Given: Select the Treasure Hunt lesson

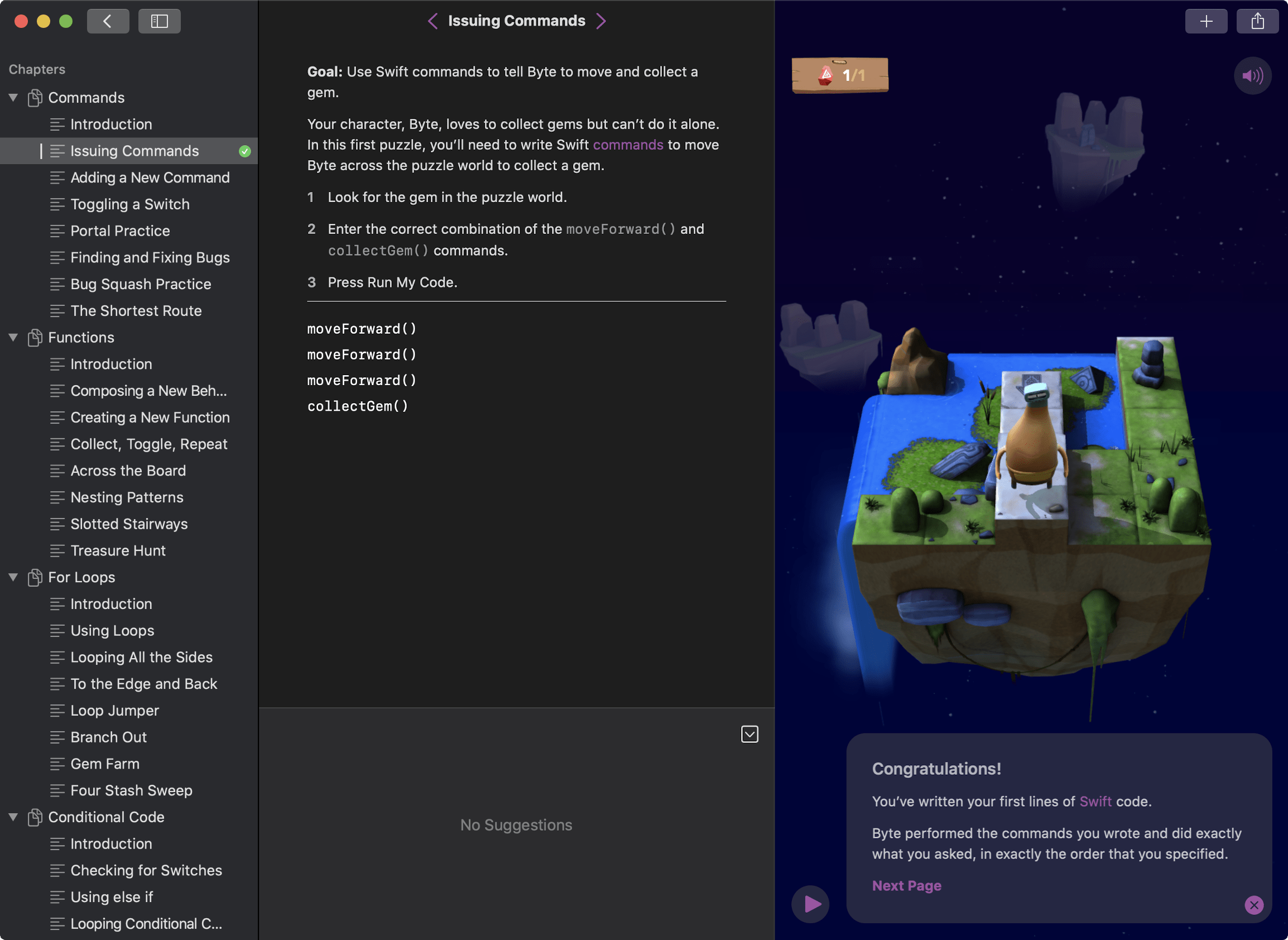Looking at the screenshot, I should [118, 550].
